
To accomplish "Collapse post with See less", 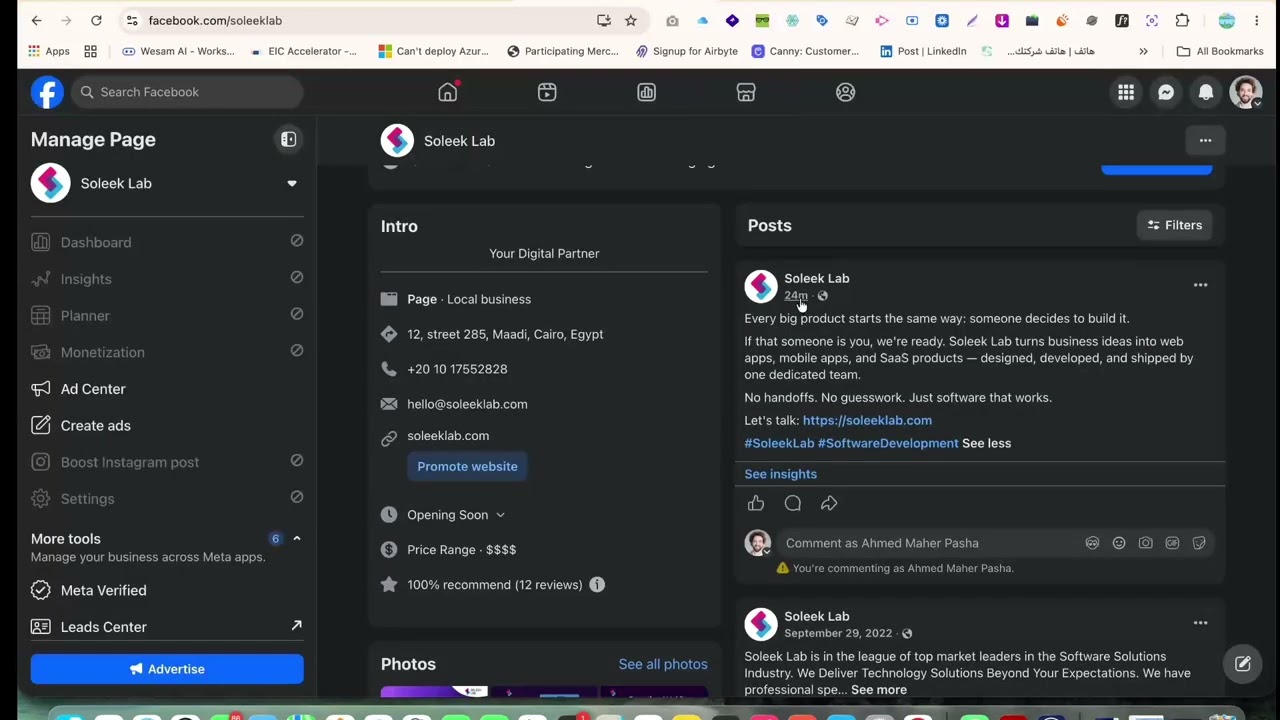I will 986,443.
